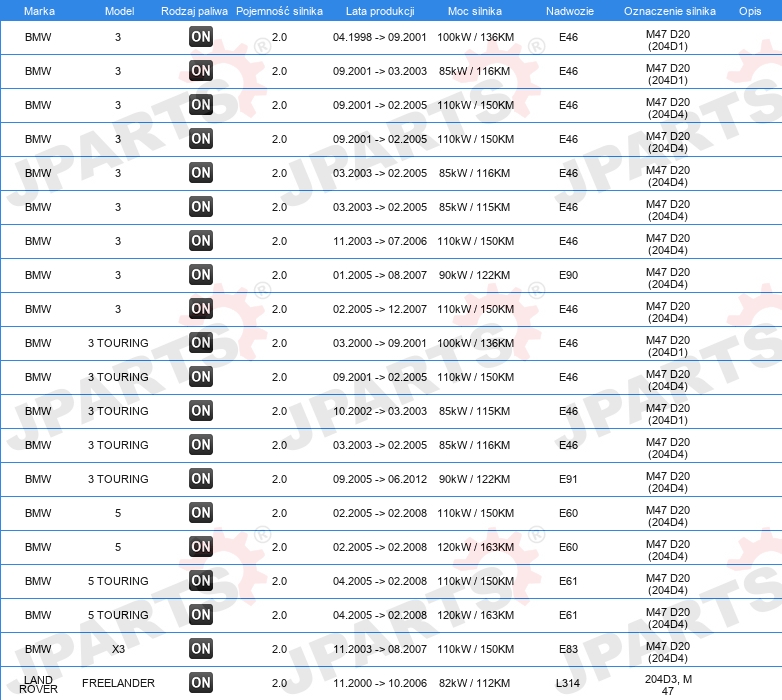Image resolution: width=782 pixels, height=700 pixels.
Task: Click ON icon for BMW 5 E60 110kW / 150KM
Action: 201,513
